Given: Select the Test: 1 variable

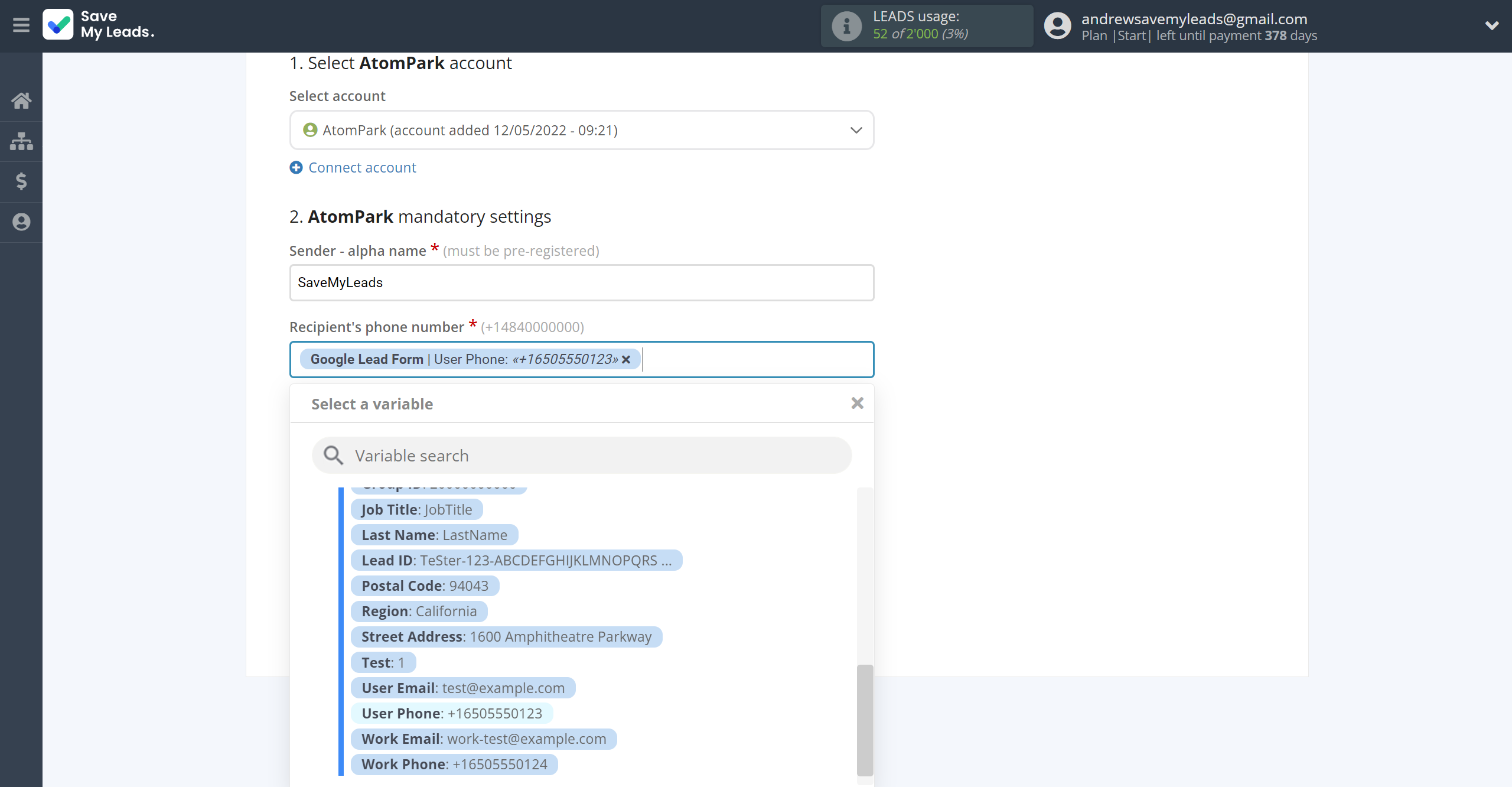Looking at the screenshot, I should click(383, 662).
